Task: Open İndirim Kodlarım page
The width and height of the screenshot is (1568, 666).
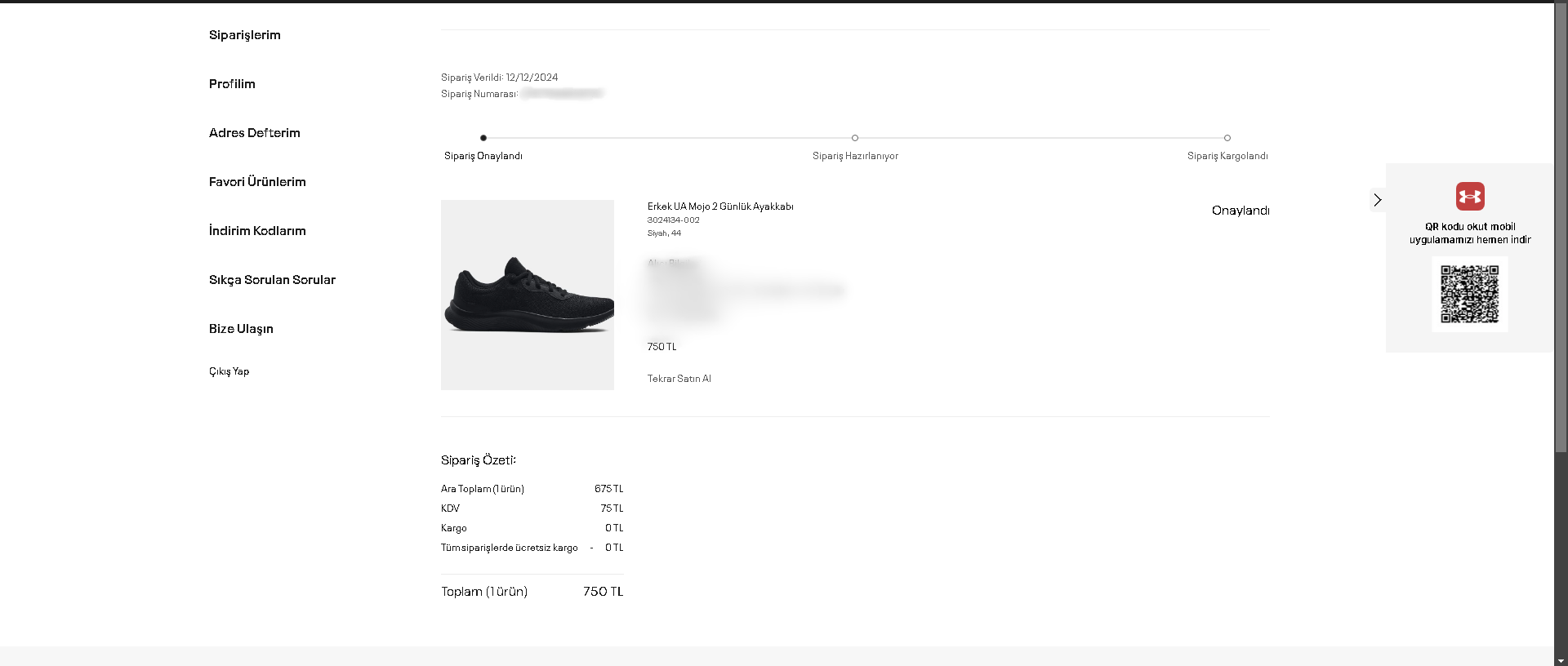Action: [x=257, y=231]
